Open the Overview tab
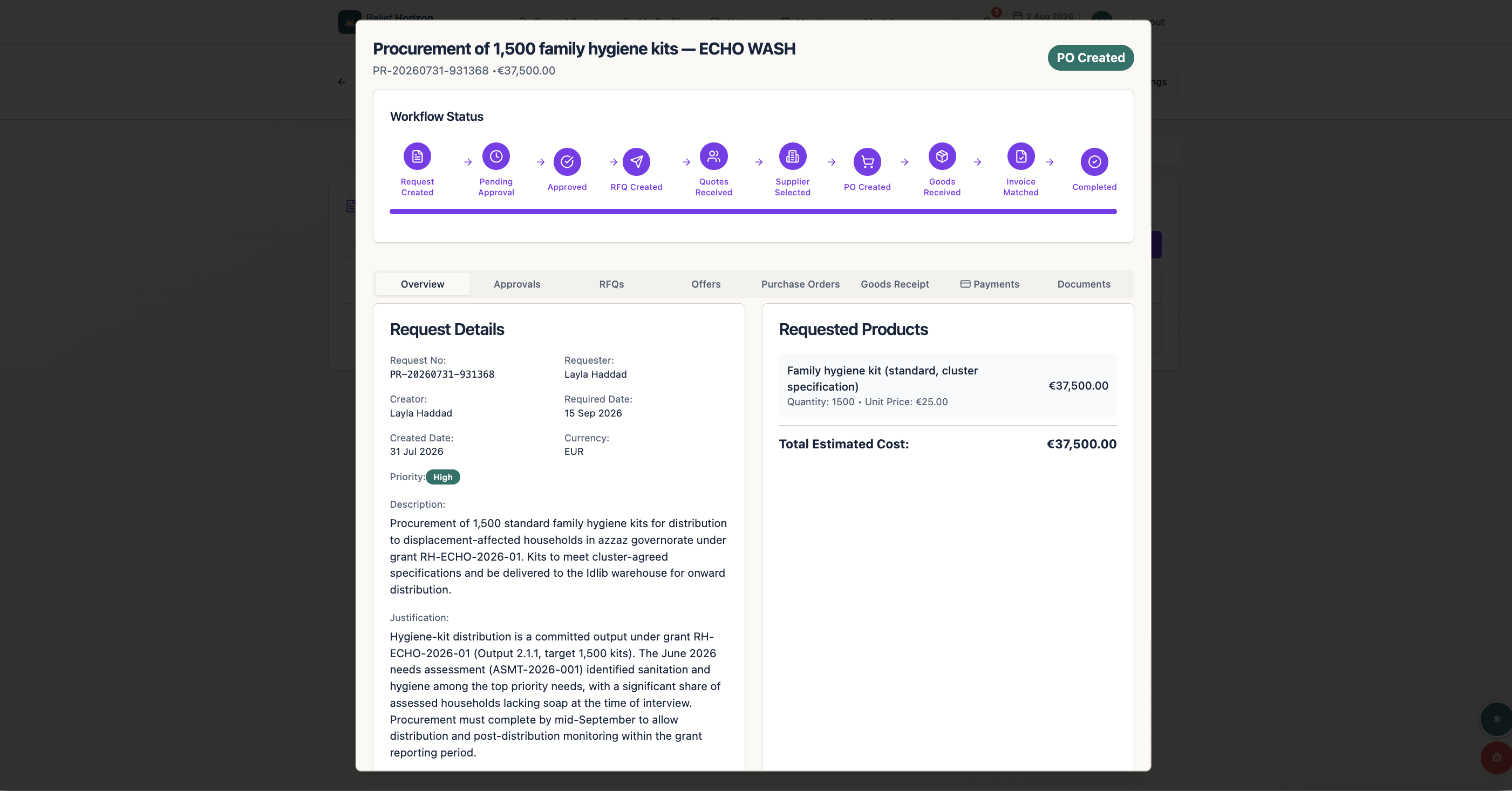Viewport: 1512px width, 791px height. [423, 284]
